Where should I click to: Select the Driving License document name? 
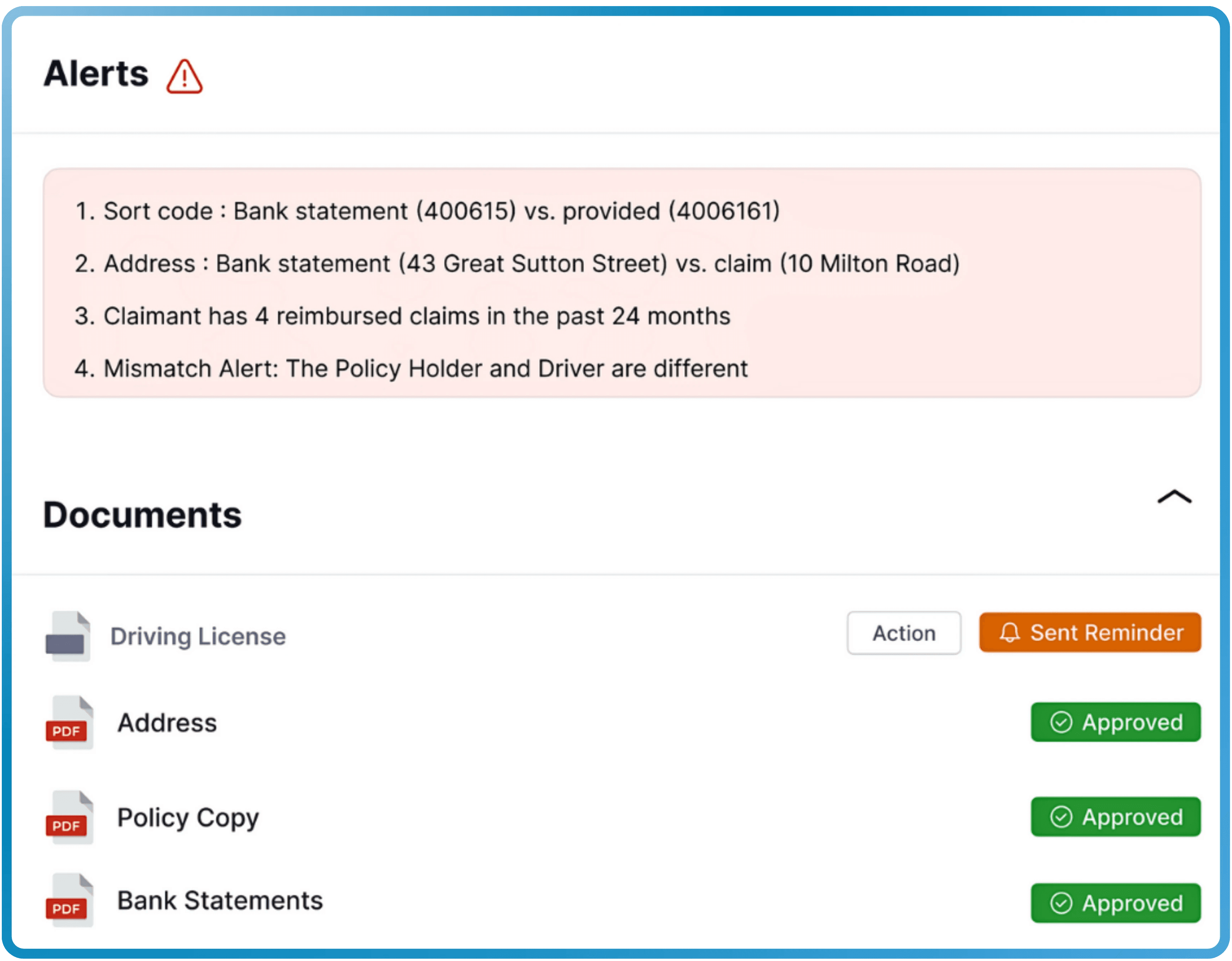tap(198, 636)
